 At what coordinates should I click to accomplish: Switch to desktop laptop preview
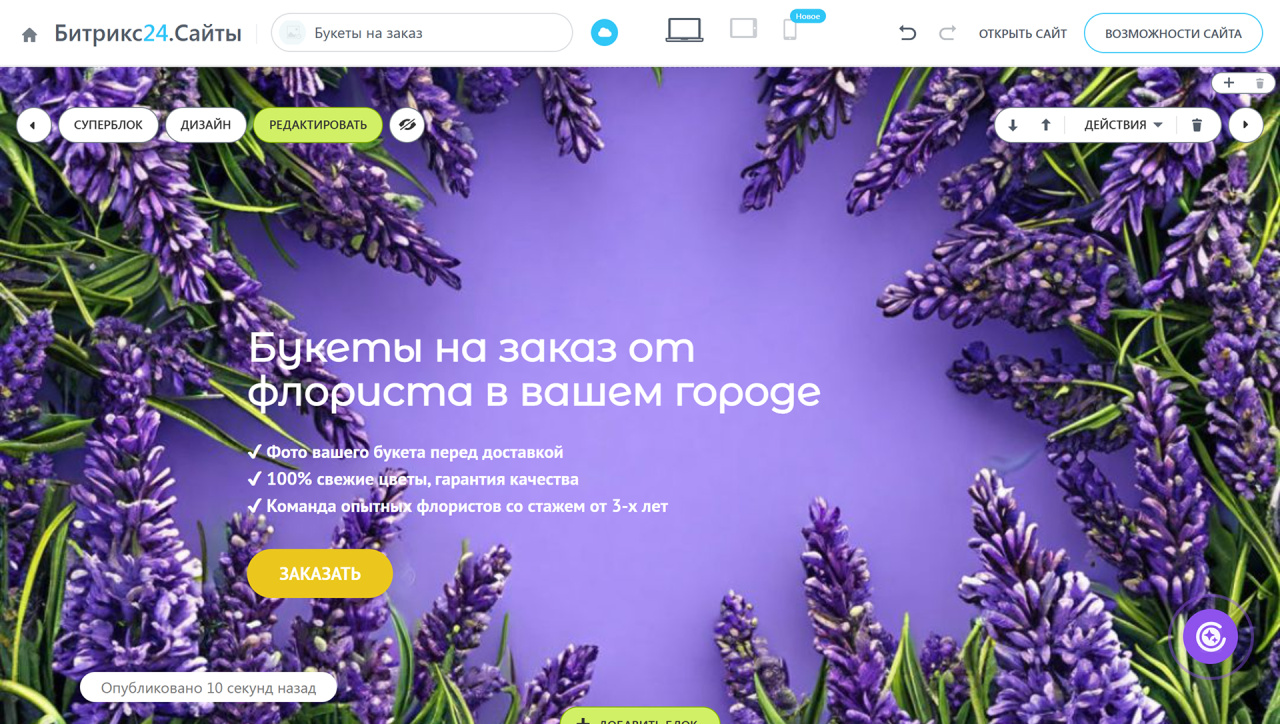[684, 30]
